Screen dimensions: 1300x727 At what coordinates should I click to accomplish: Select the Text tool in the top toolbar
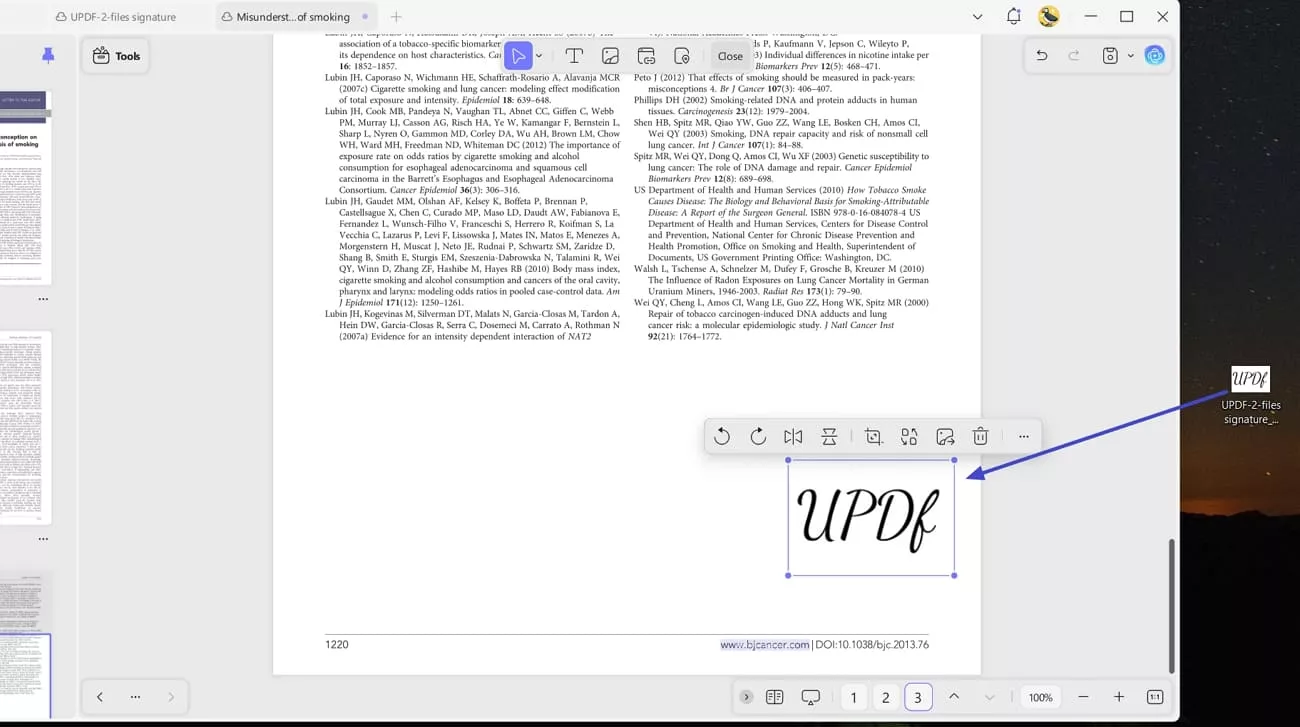coord(574,55)
